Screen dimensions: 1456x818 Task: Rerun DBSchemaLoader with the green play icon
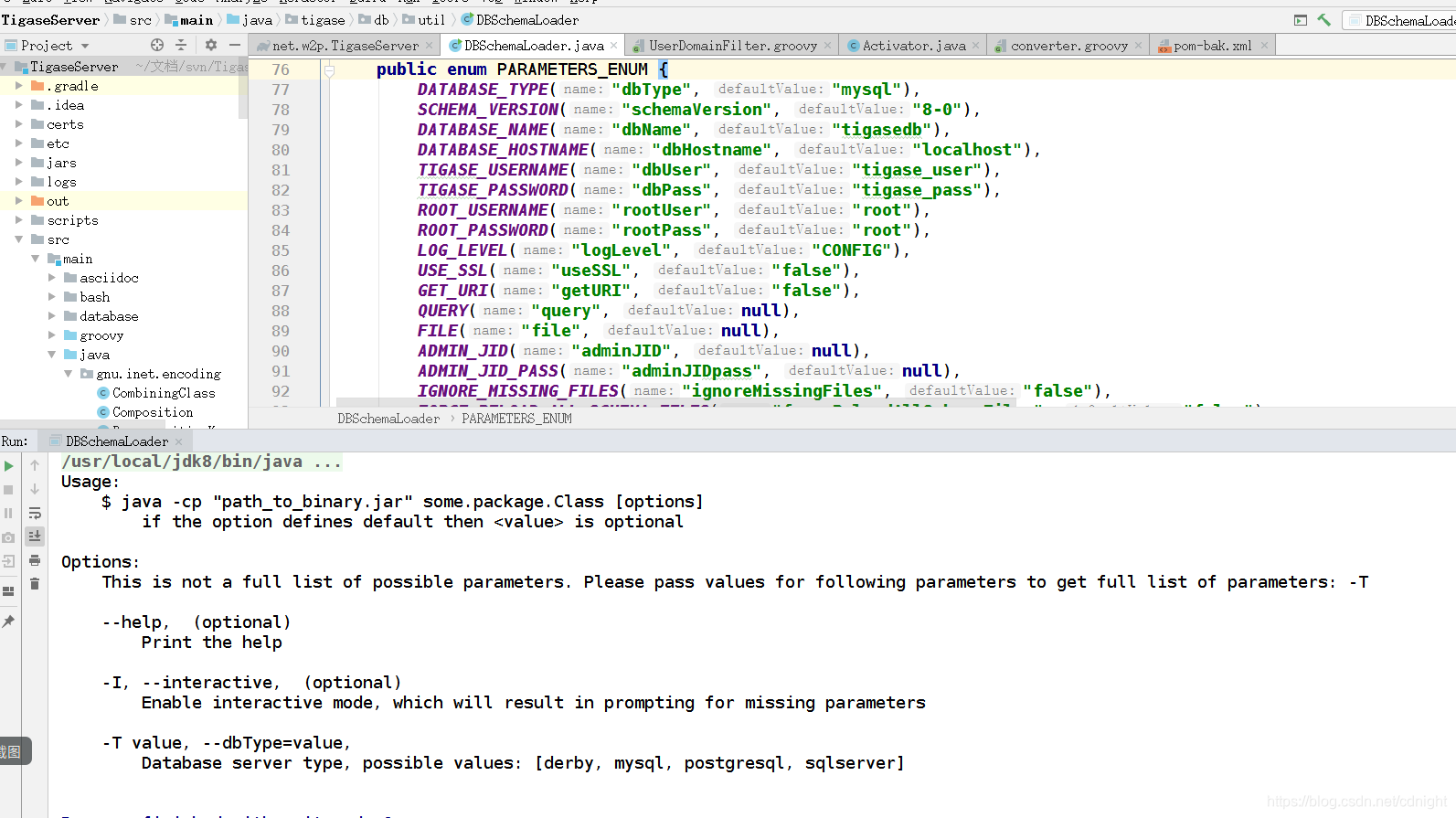(9, 466)
